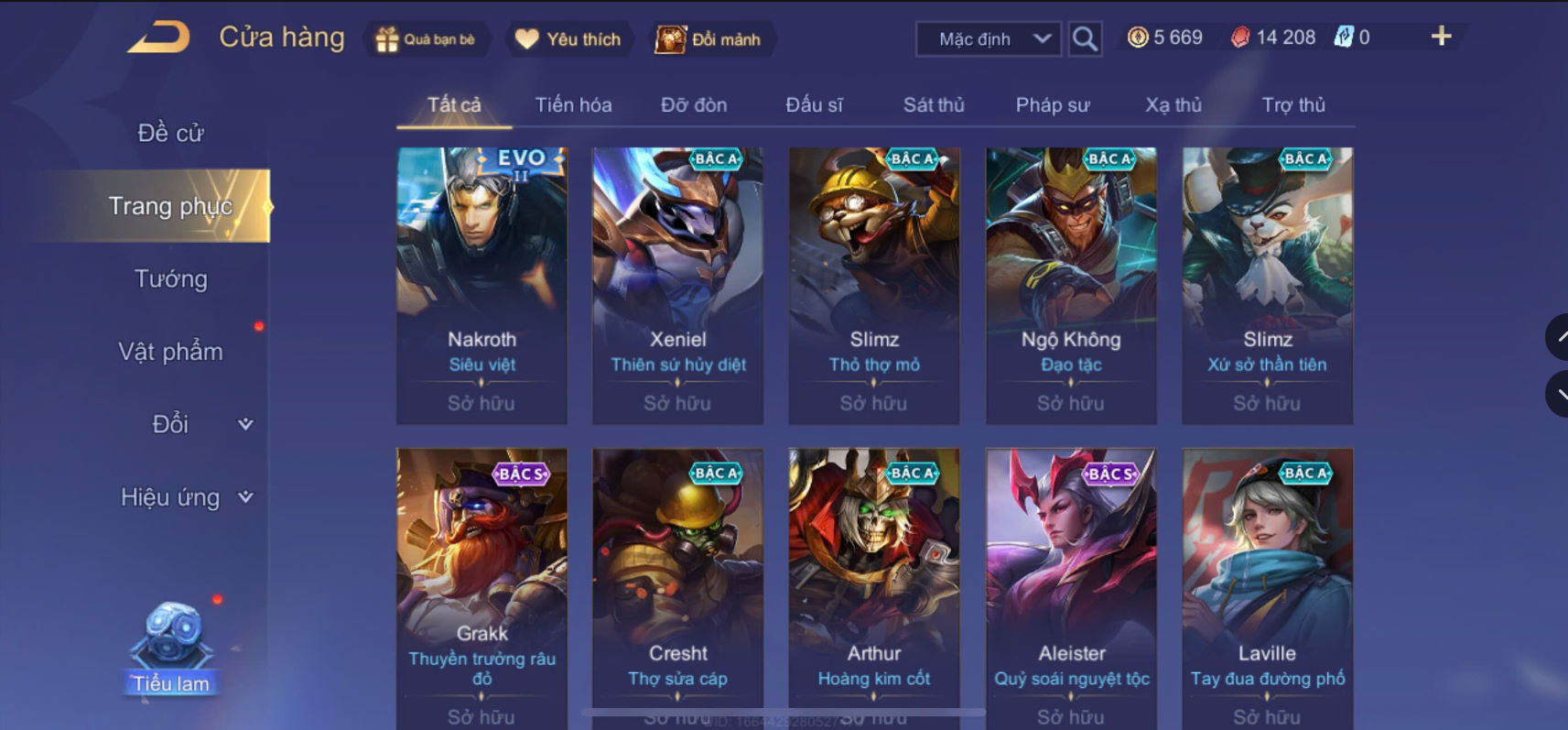1568x730 pixels.
Task: Open the Tiểu lam robot assistant
Action: click(x=170, y=648)
